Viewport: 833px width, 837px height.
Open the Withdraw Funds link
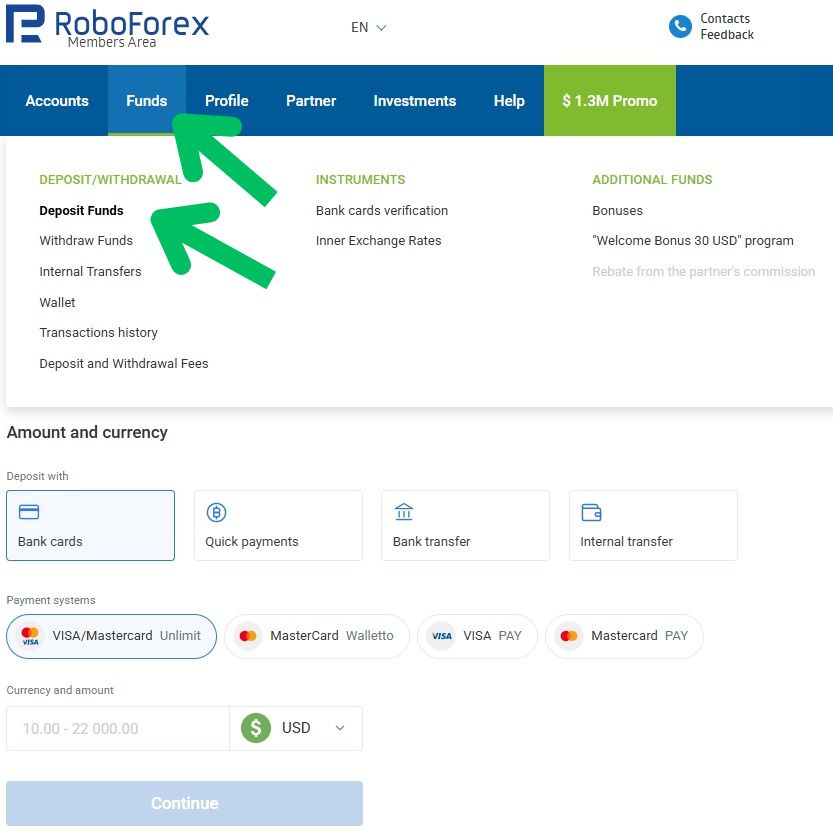[86, 240]
